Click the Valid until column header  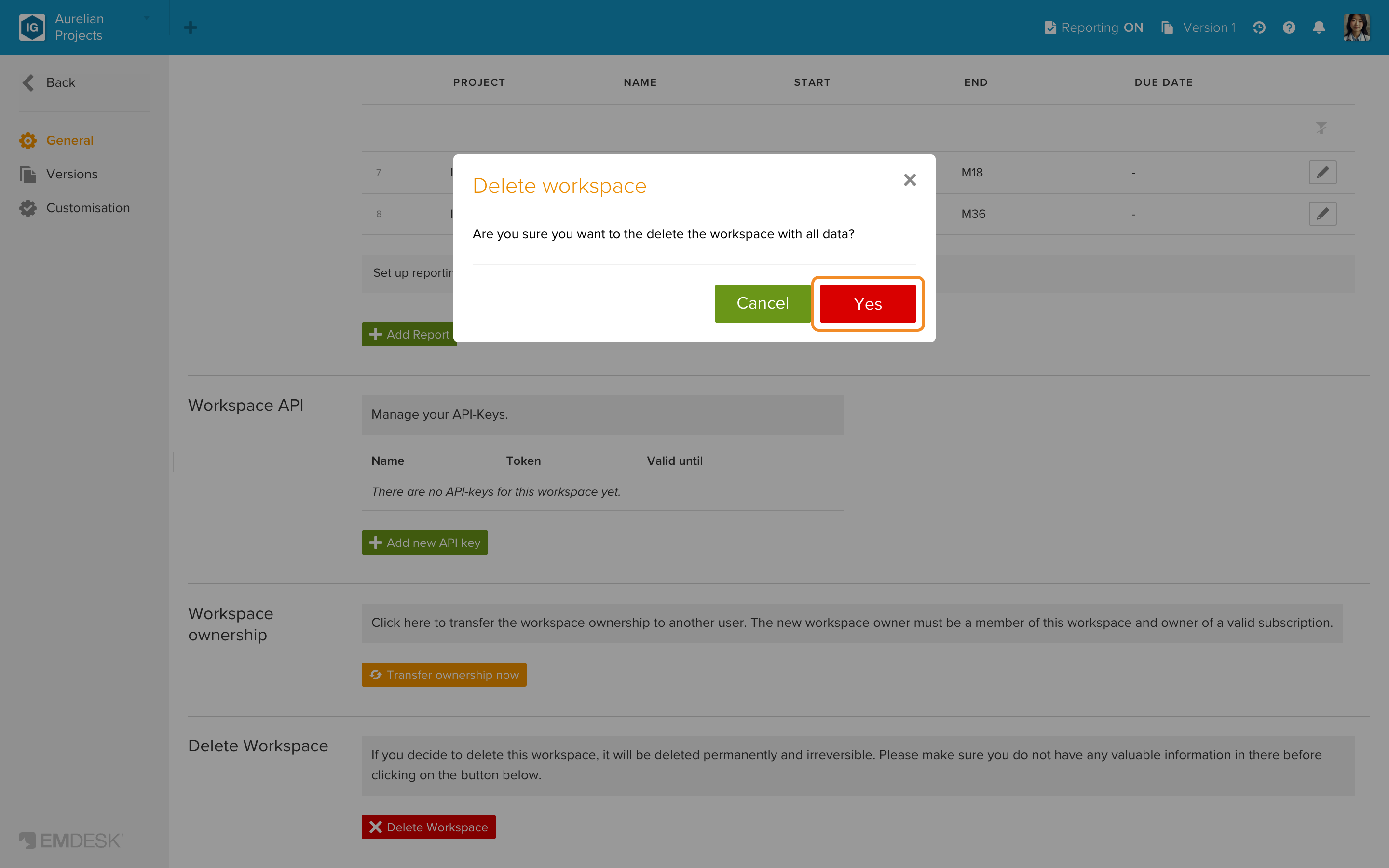tap(674, 461)
